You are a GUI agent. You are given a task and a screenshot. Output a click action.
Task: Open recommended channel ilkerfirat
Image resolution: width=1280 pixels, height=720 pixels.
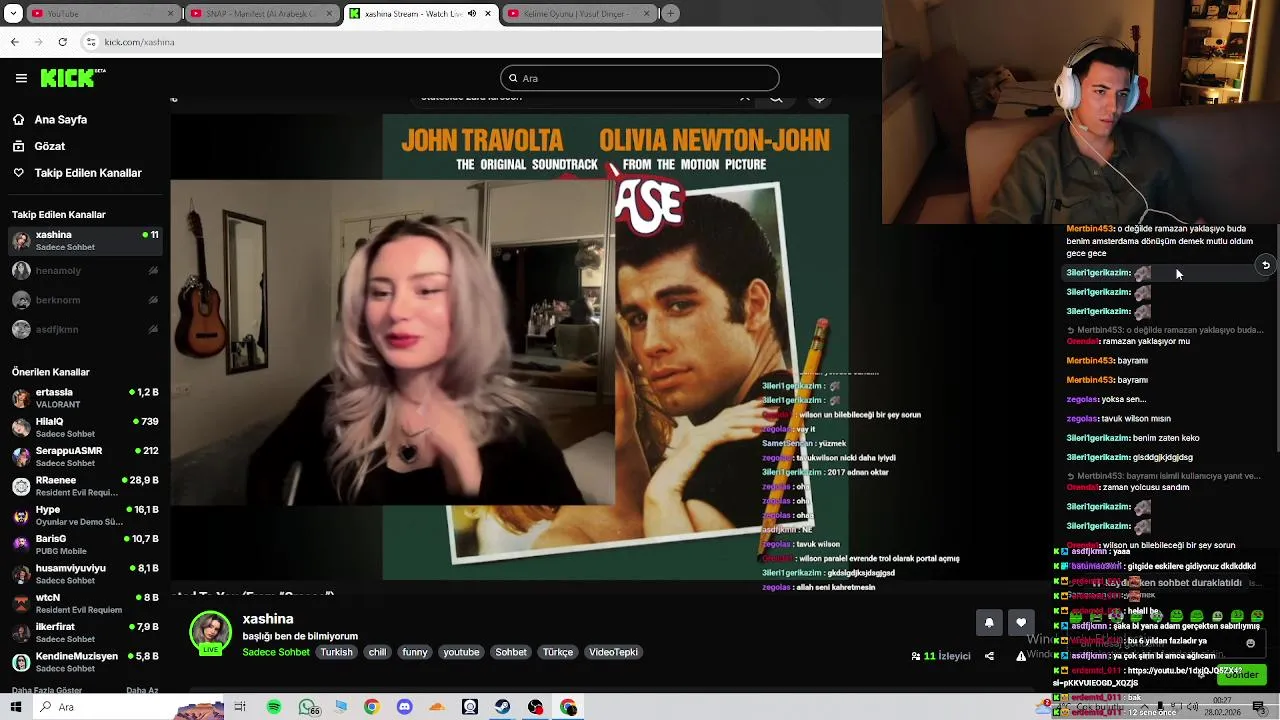tap(85, 632)
